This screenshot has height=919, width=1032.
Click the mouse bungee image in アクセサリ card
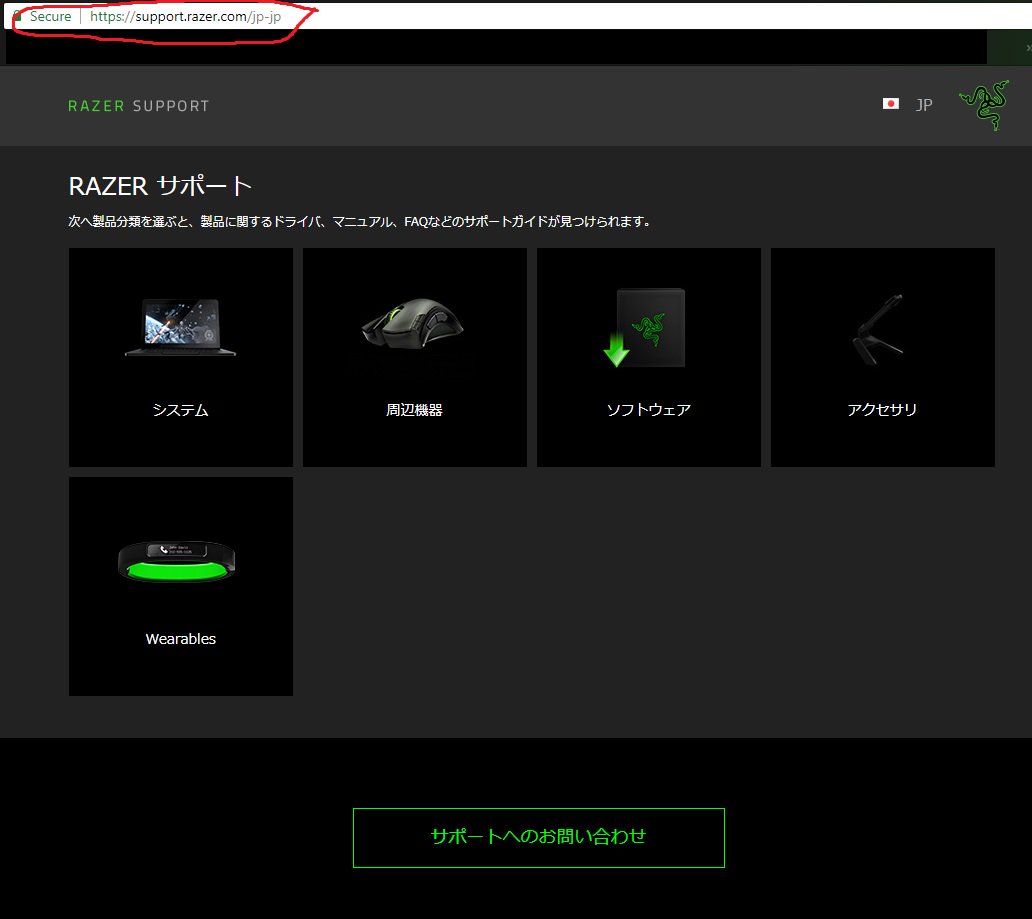pos(879,329)
